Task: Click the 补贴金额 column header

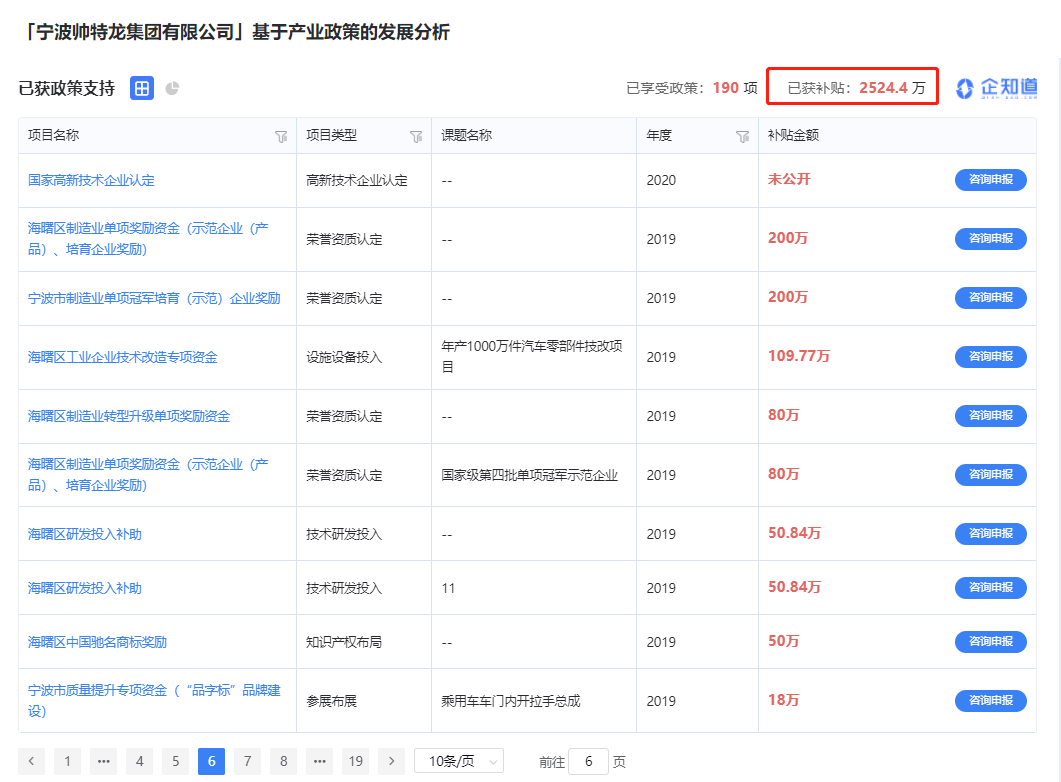Action: 793,135
